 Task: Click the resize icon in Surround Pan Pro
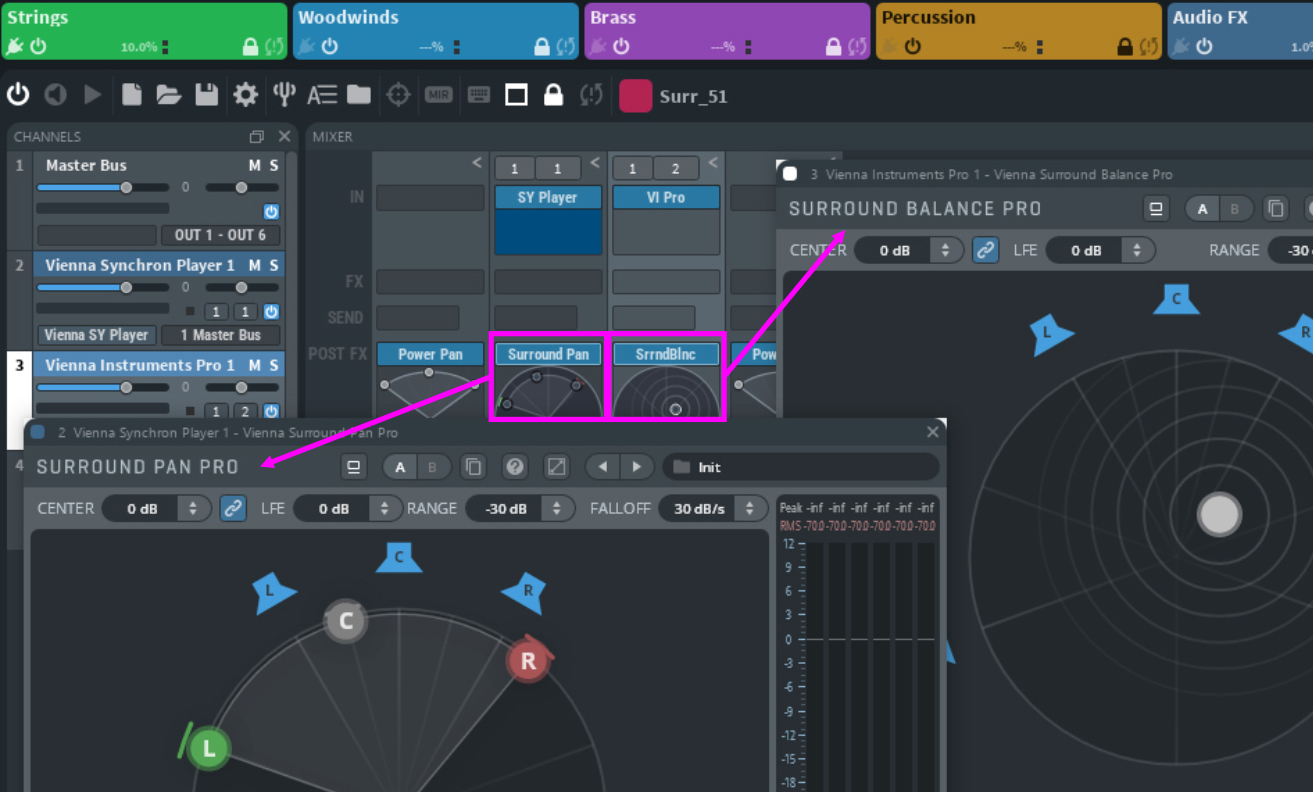click(x=556, y=467)
